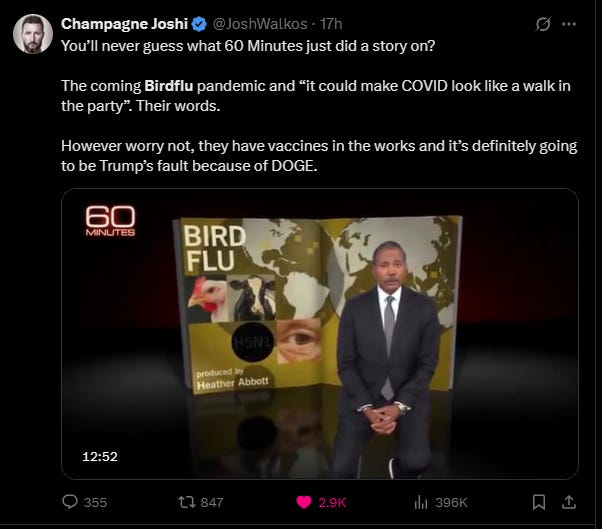Click the share upload icon
Image resolution: width=602 pixels, height=529 pixels.
pos(569,502)
